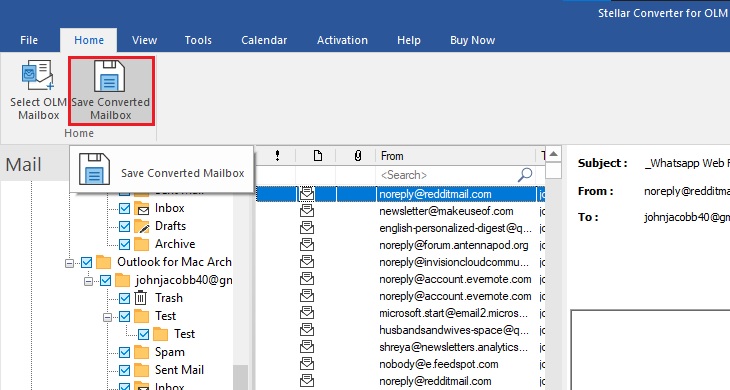Viewport: 730px width, 390px height.
Task: Switch to the Home tab
Action: point(89,40)
